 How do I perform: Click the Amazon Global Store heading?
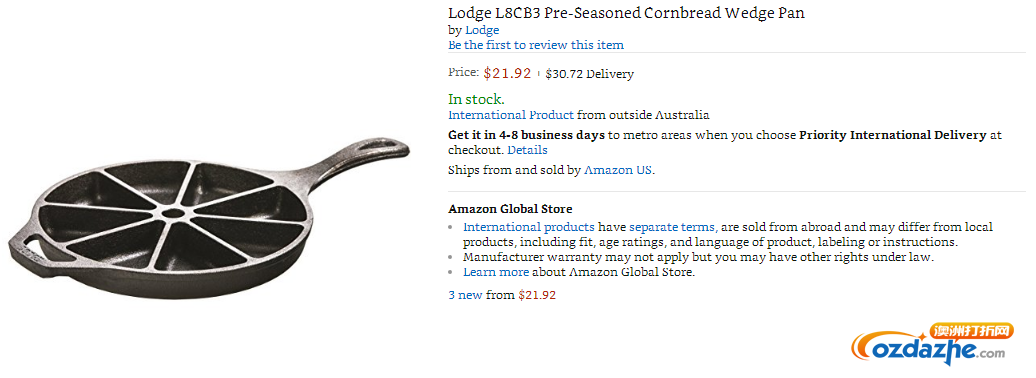tap(510, 209)
